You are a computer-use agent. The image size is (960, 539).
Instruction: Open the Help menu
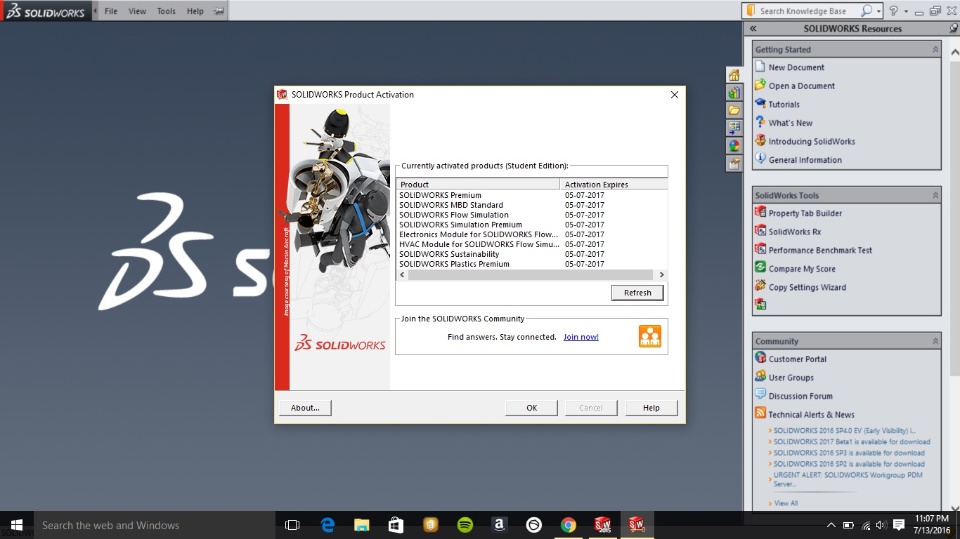[195, 11]
